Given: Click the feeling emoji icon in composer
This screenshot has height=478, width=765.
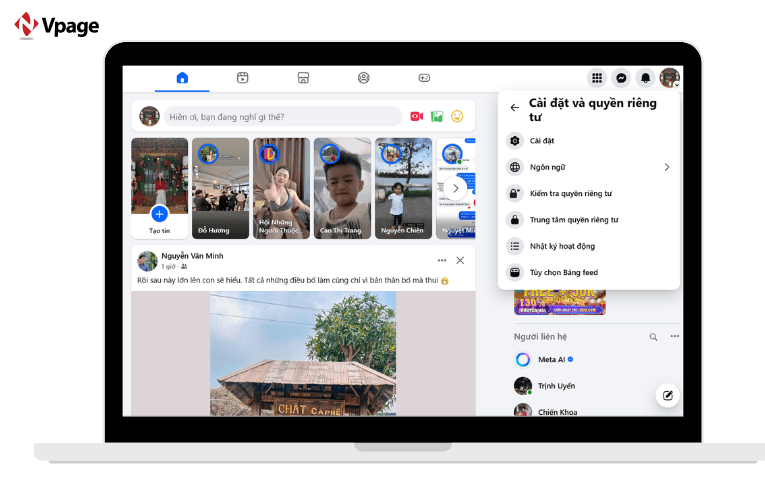Looking at the screenshot, I should [x=457, y=116].
